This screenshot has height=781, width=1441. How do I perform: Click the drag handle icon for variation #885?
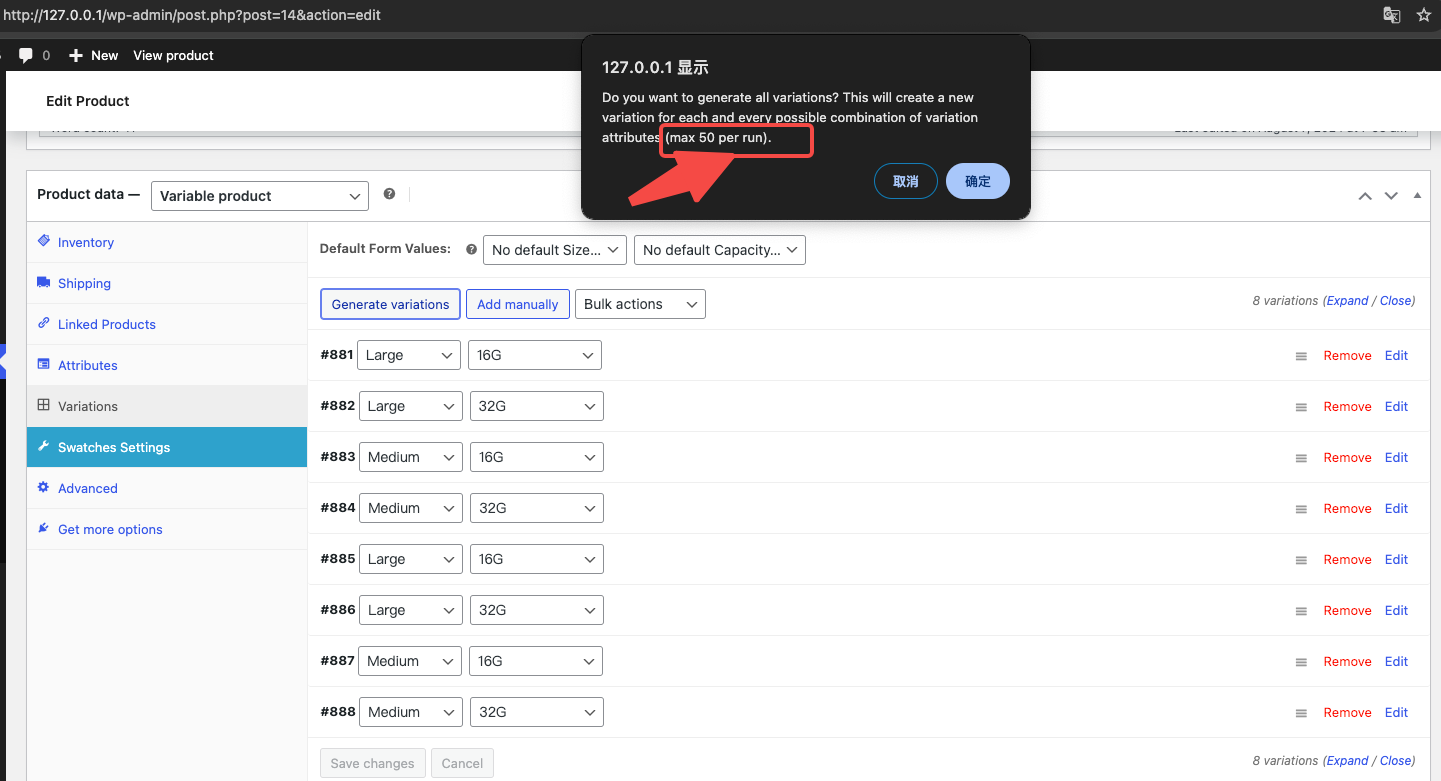tap(1301, 560)
